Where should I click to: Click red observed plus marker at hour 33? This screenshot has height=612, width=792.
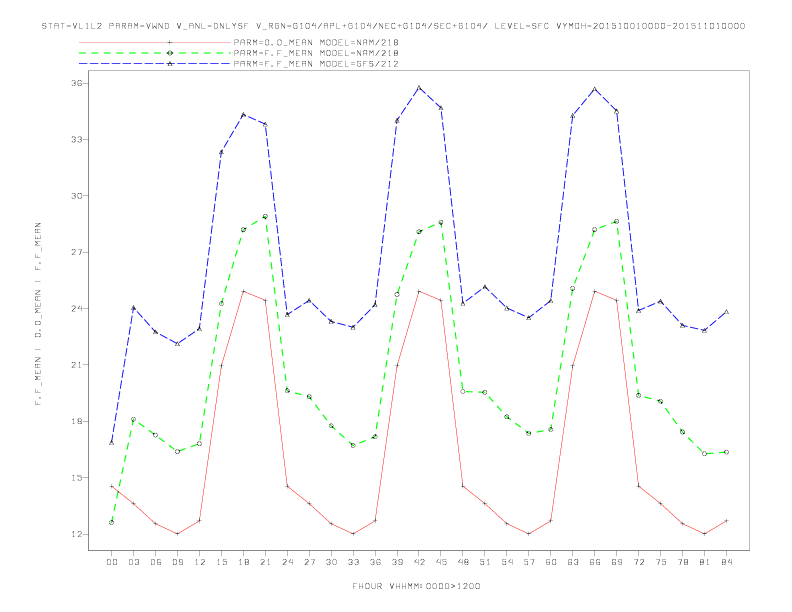point(353,534)
